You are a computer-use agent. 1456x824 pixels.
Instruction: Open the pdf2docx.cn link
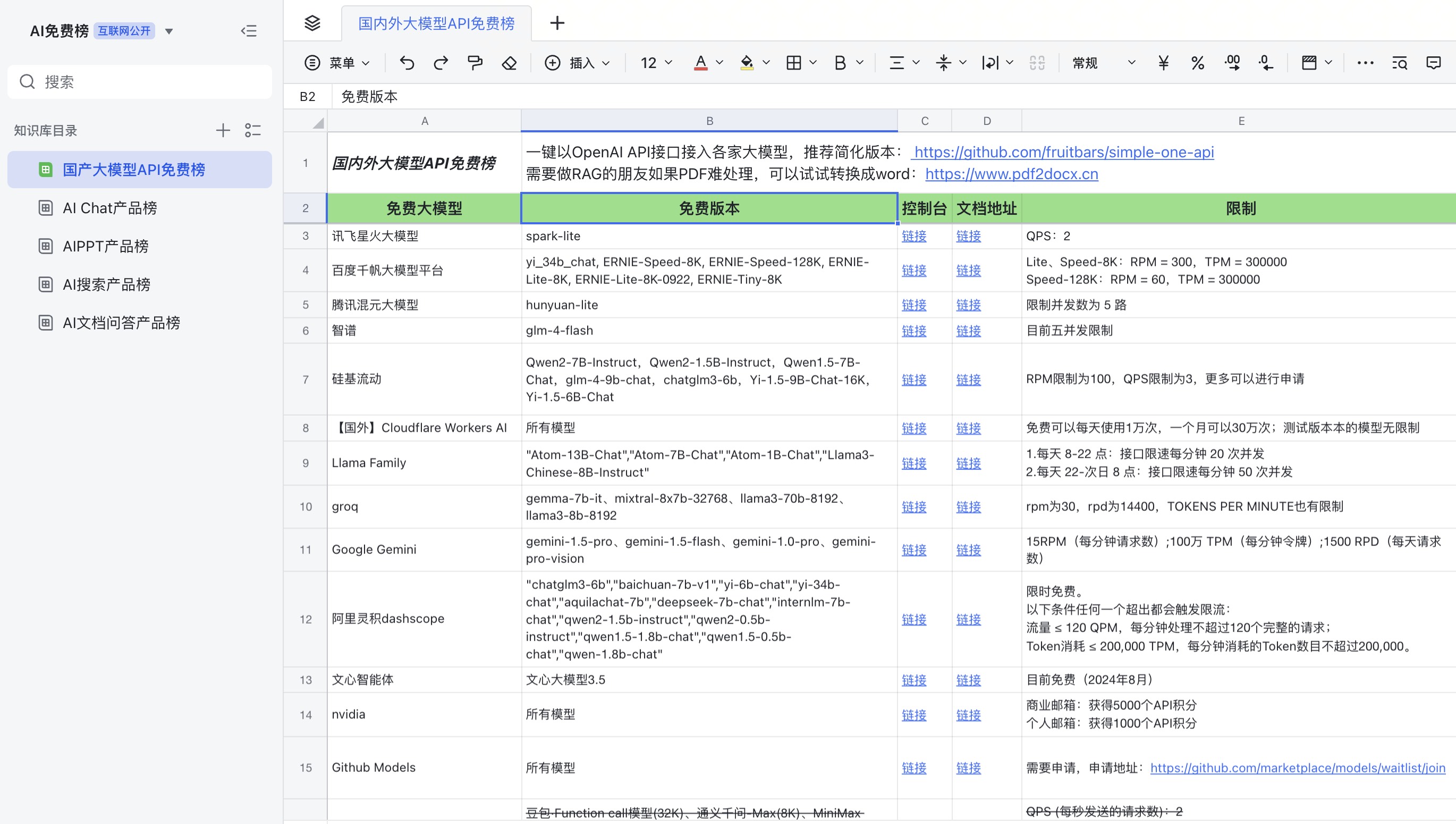click(1011, 174)
